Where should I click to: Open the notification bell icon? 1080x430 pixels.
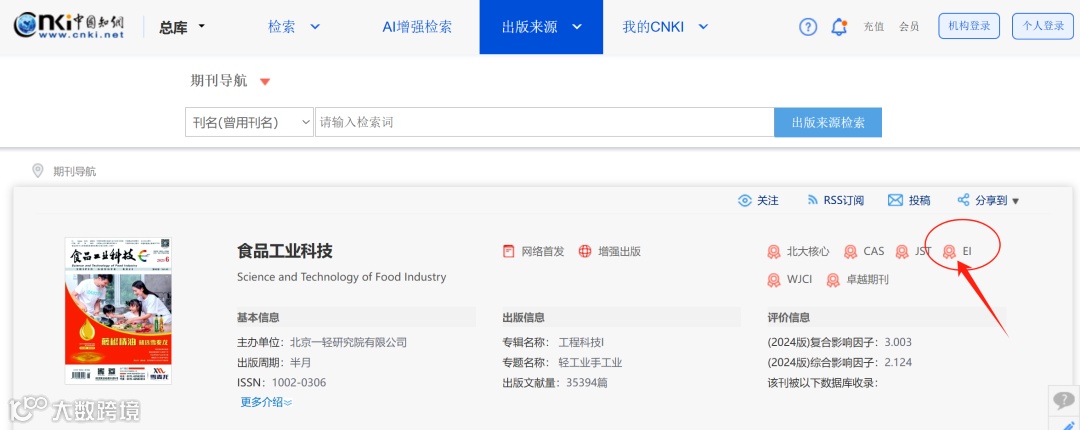(838, 27)
